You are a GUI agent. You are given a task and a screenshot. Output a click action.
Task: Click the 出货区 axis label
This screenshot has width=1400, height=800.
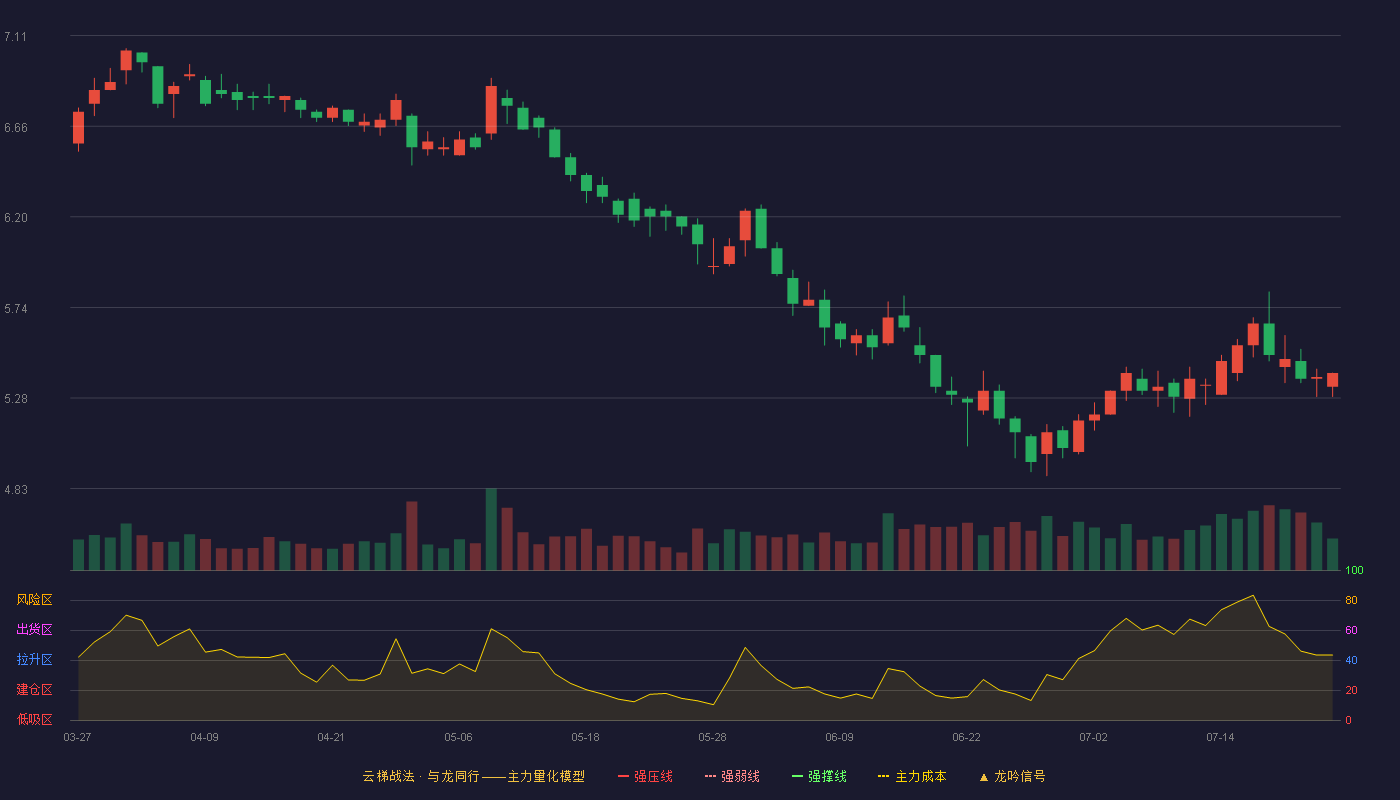click(34, 630)
